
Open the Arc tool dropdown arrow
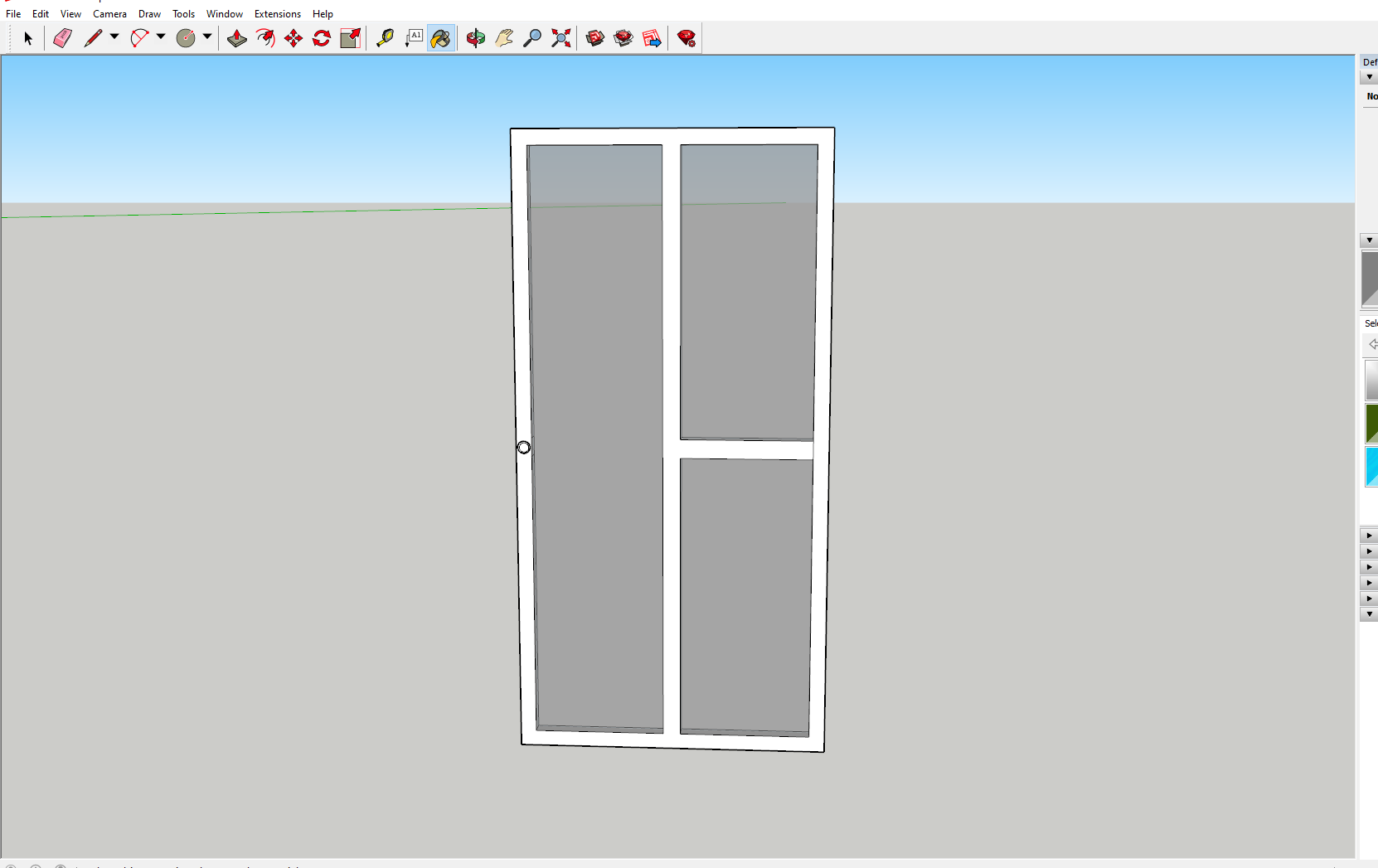click(x=161, y=36)
